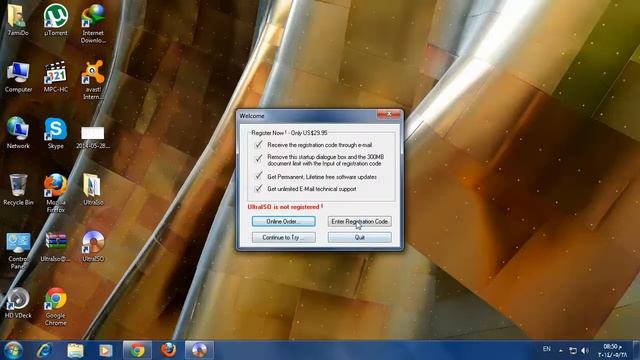
Task: Select the 2014-05-28 file on desktop
Action: (93, 138)
